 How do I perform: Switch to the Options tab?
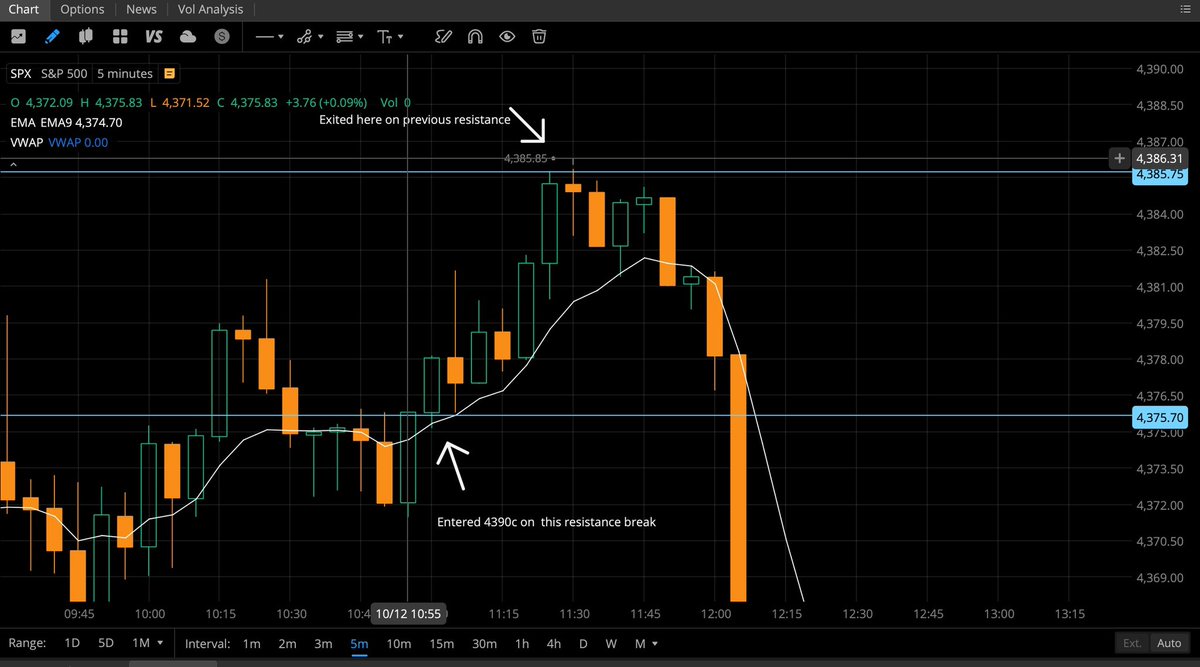click(x=82, y=9)
